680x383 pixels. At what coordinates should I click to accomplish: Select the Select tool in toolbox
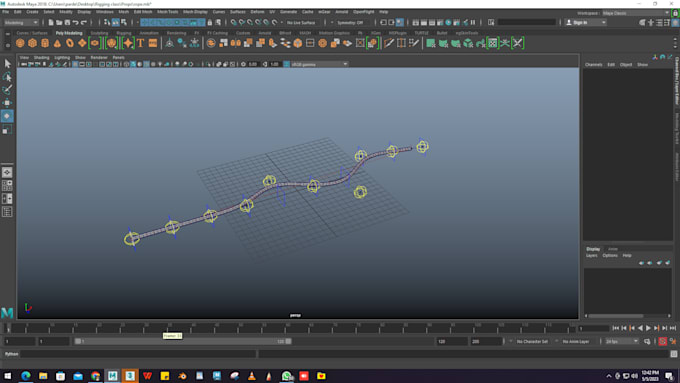coord(7,64)
